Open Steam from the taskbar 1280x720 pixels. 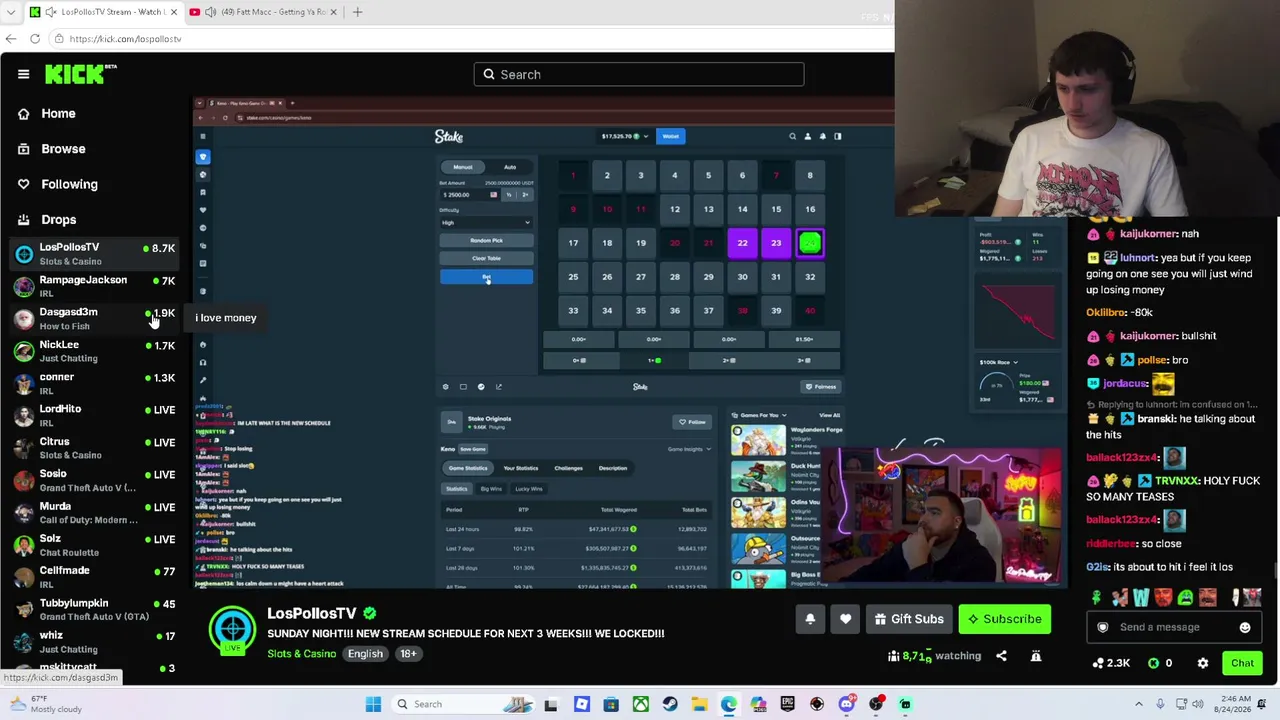670,704
